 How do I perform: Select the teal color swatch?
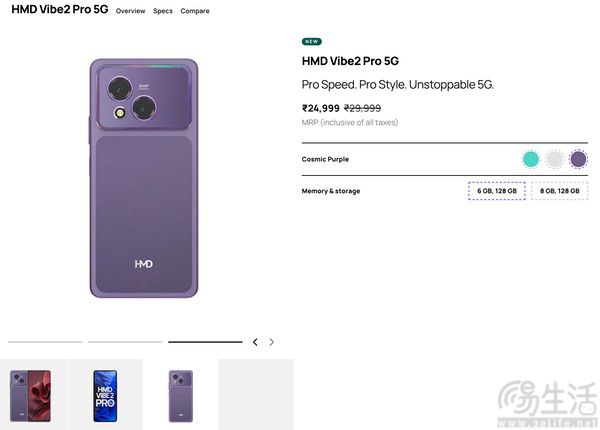tap(530, 159)
